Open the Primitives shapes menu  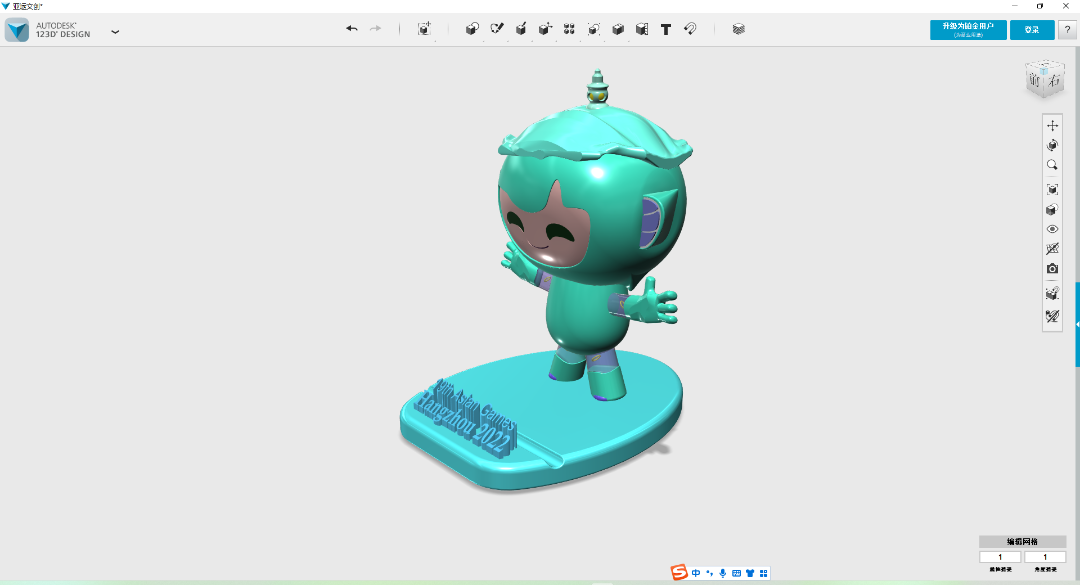(x=472, y=29)
